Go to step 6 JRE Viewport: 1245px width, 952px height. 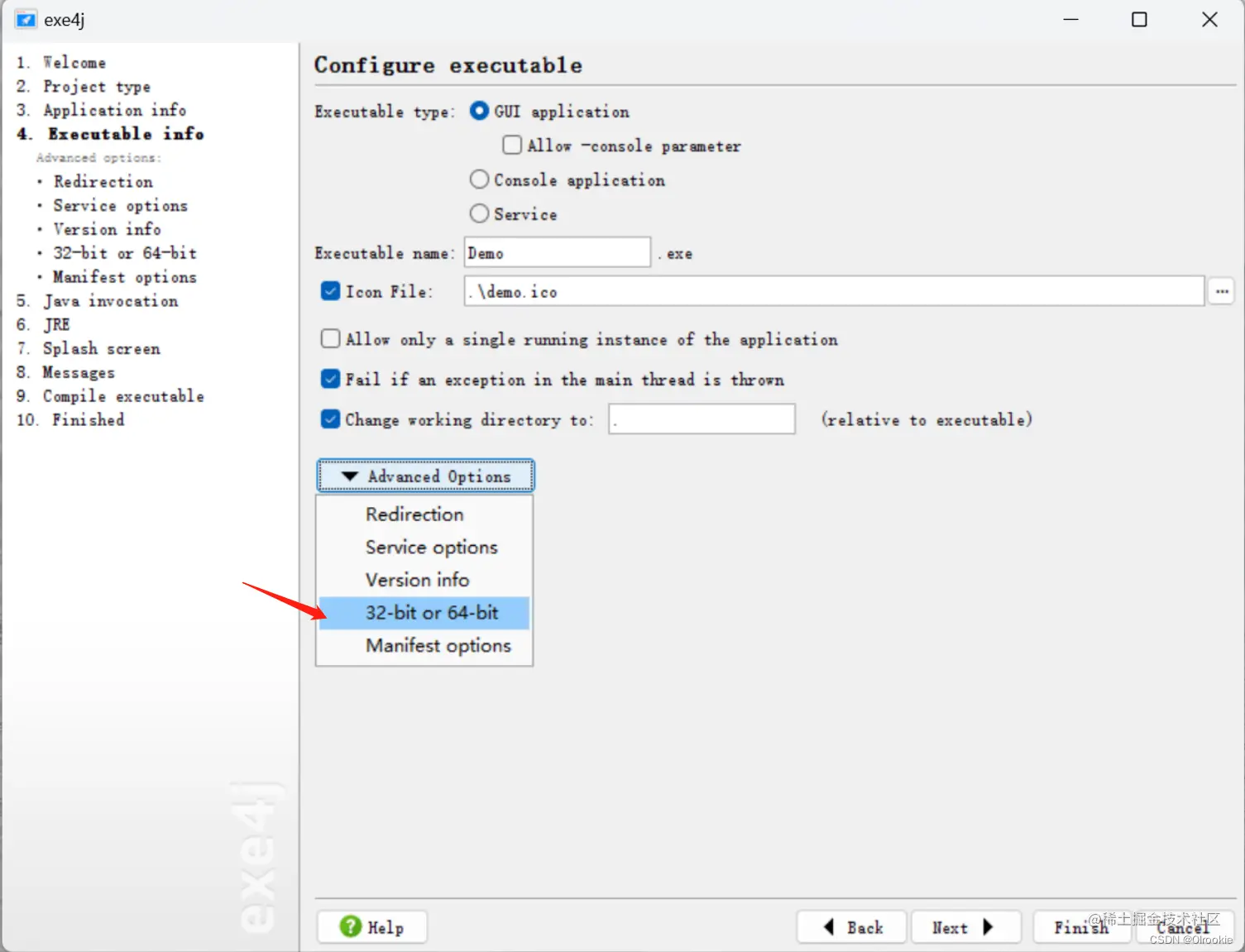(x=43, y=324)
